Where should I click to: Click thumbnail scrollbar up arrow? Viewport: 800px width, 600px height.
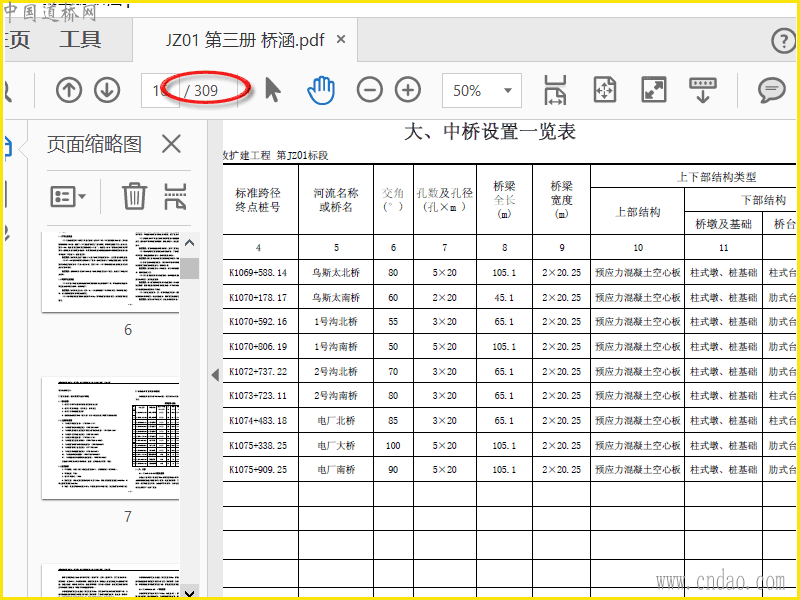[189, 243]
